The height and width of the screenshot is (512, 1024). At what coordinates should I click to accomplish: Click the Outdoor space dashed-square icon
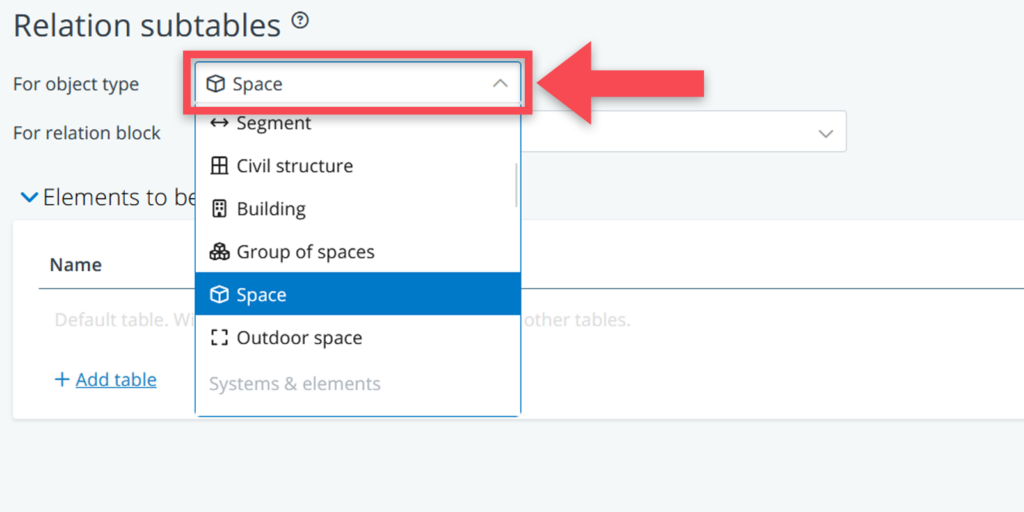coord(220,338)
